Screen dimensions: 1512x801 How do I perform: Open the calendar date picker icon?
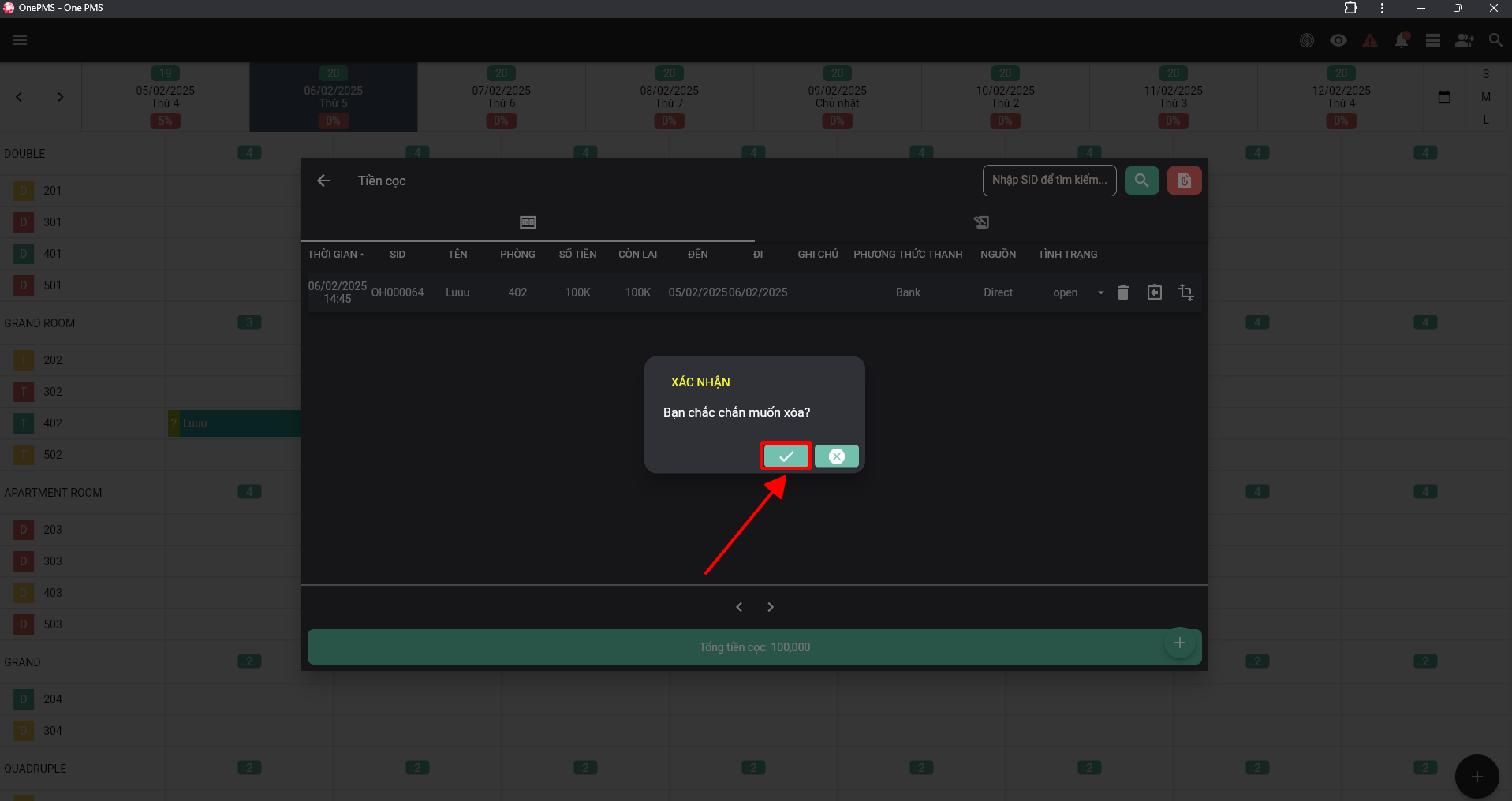tap(1444, 97)
